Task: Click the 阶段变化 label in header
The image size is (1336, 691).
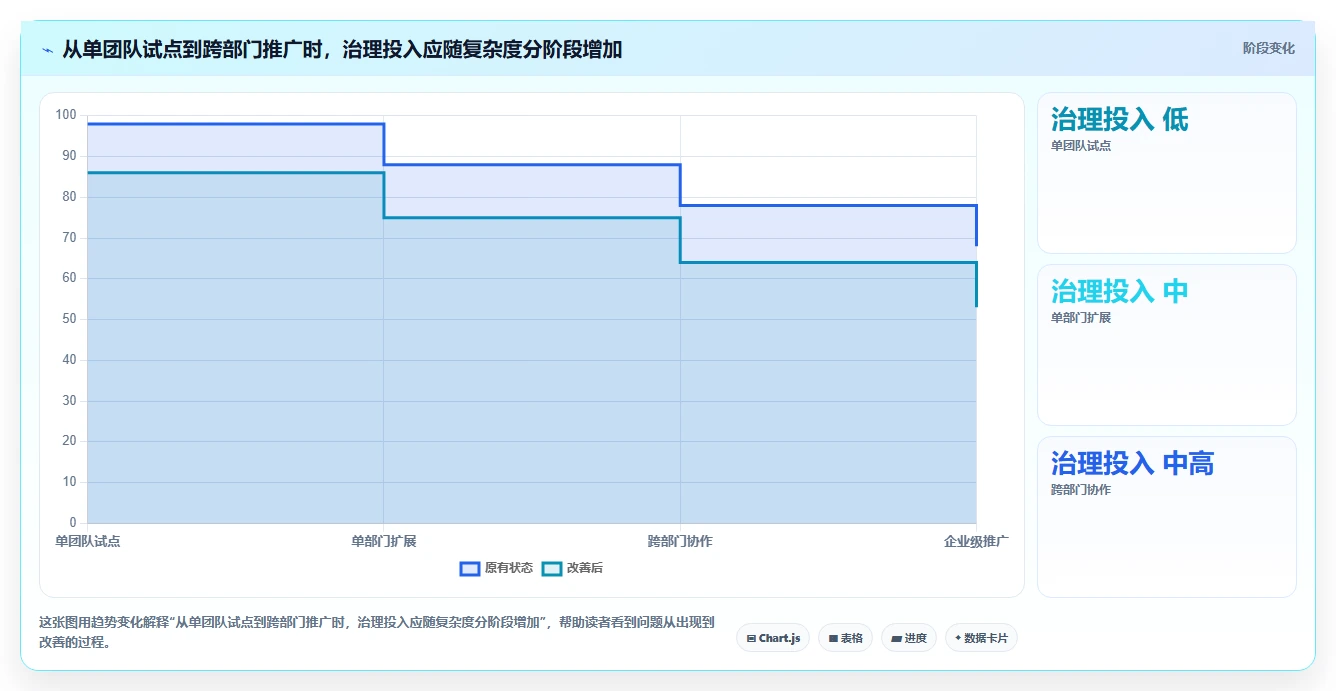Action: pyautogui.click(x=1268, y=48)
